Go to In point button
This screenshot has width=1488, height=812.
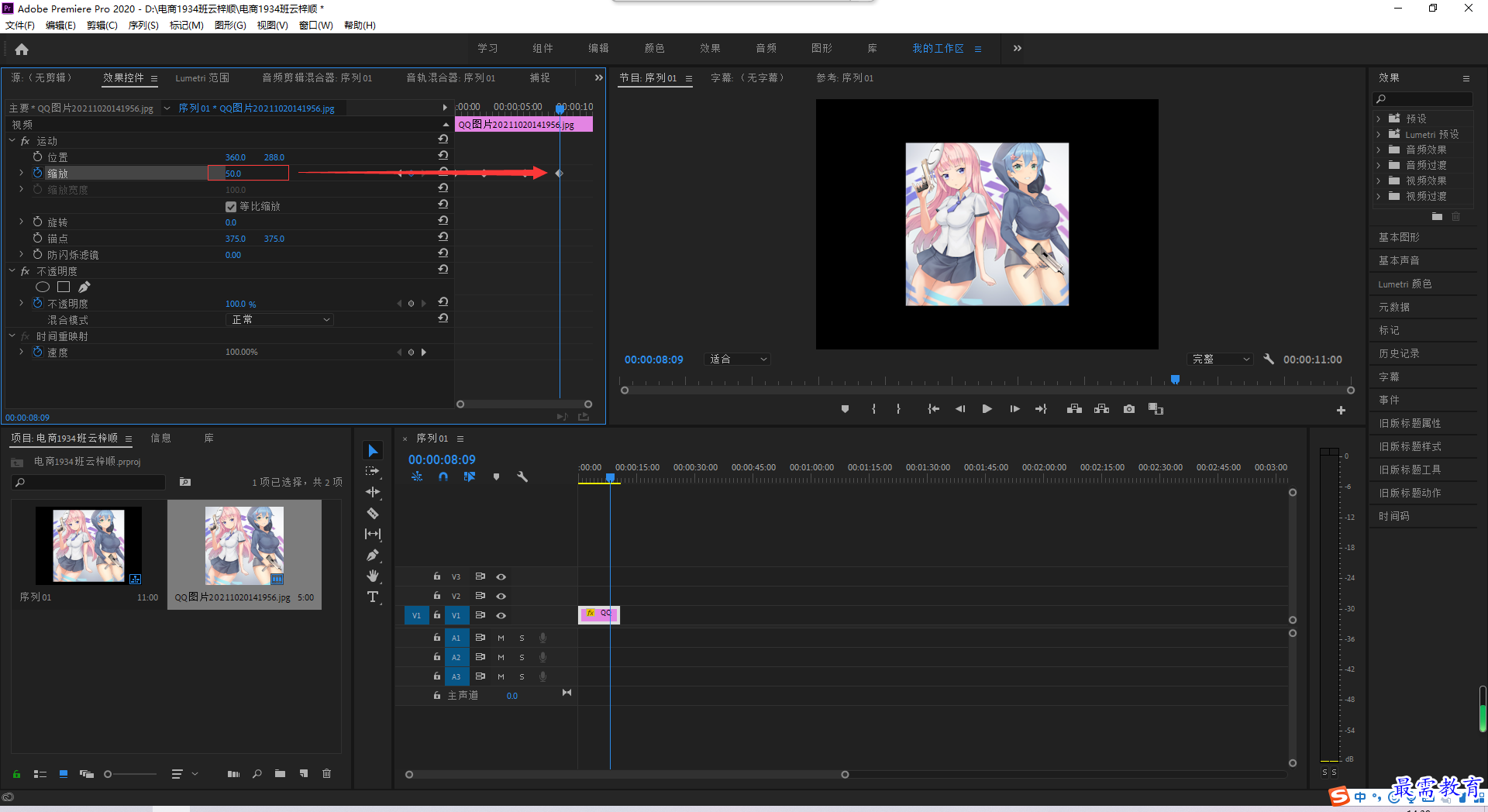(x=933, y=409)
